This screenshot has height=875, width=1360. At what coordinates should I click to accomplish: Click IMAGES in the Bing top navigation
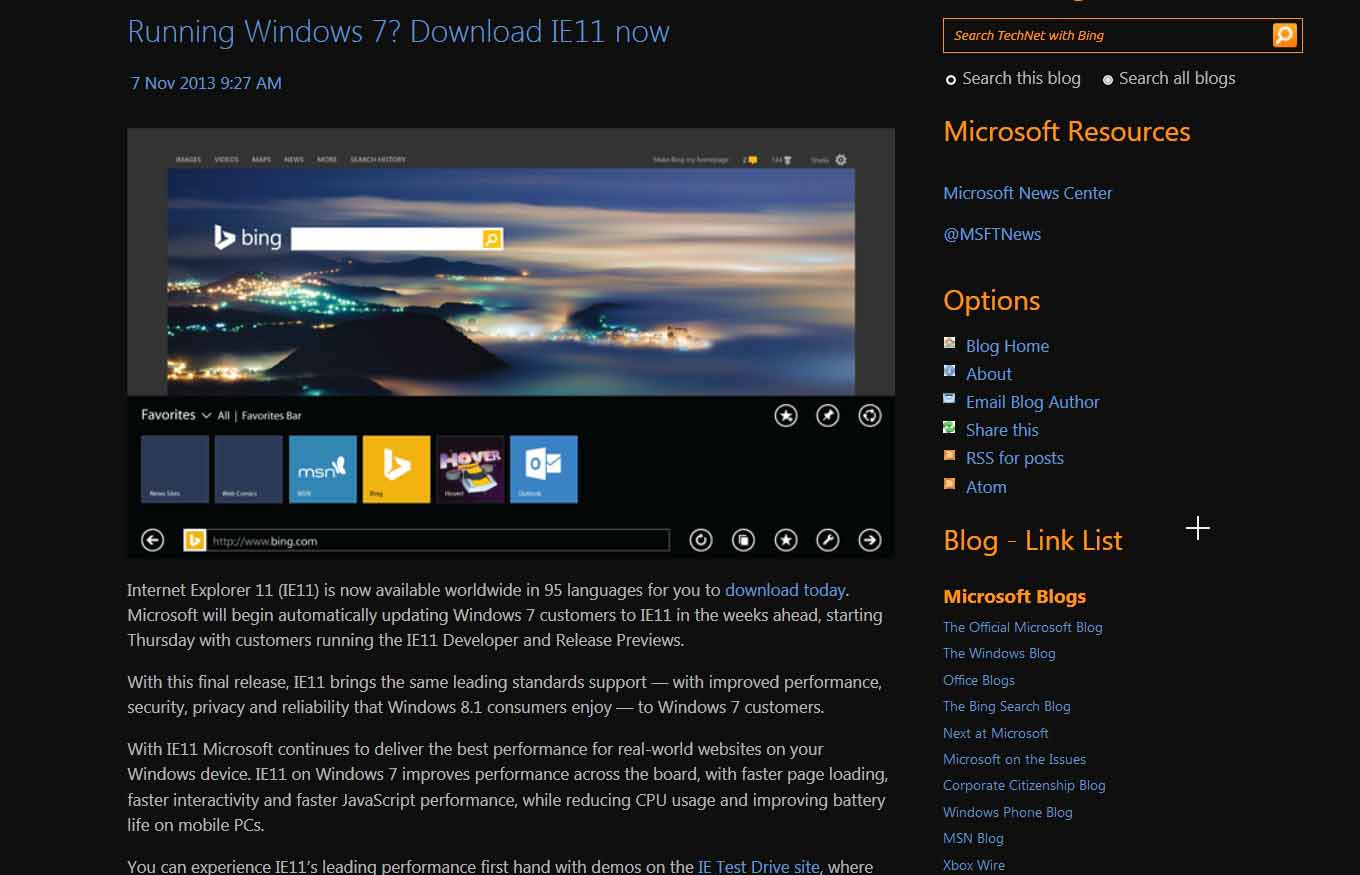188,160
